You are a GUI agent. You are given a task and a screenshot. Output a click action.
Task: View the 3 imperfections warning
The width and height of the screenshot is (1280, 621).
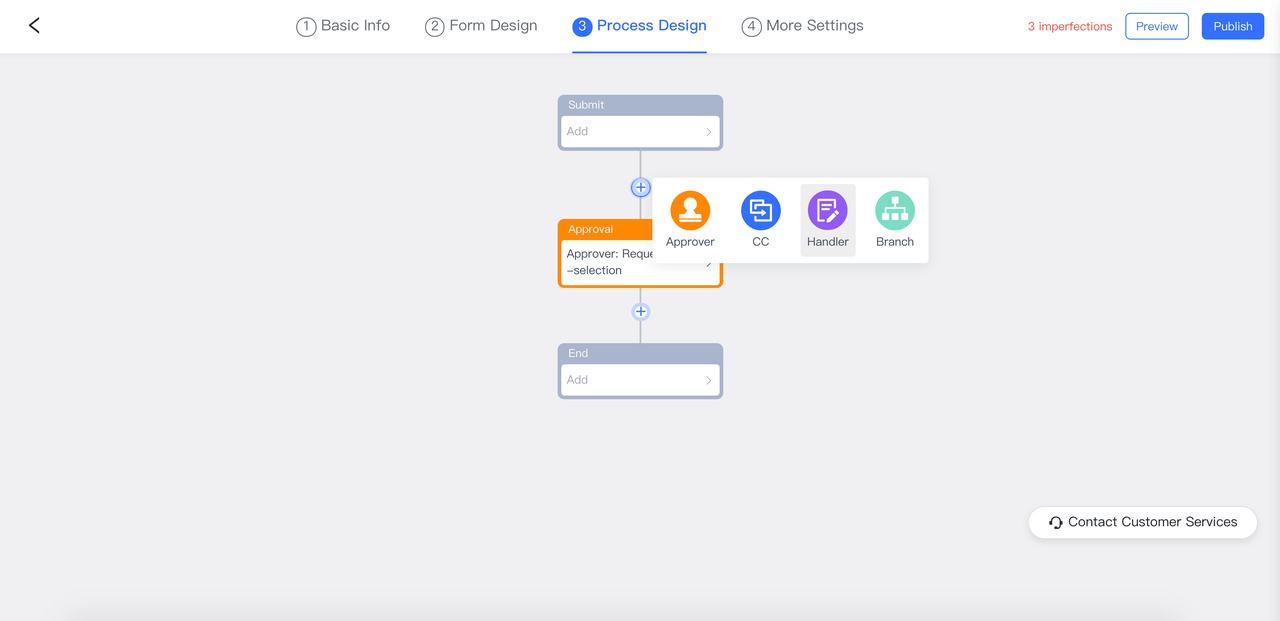click(1069, 27)
